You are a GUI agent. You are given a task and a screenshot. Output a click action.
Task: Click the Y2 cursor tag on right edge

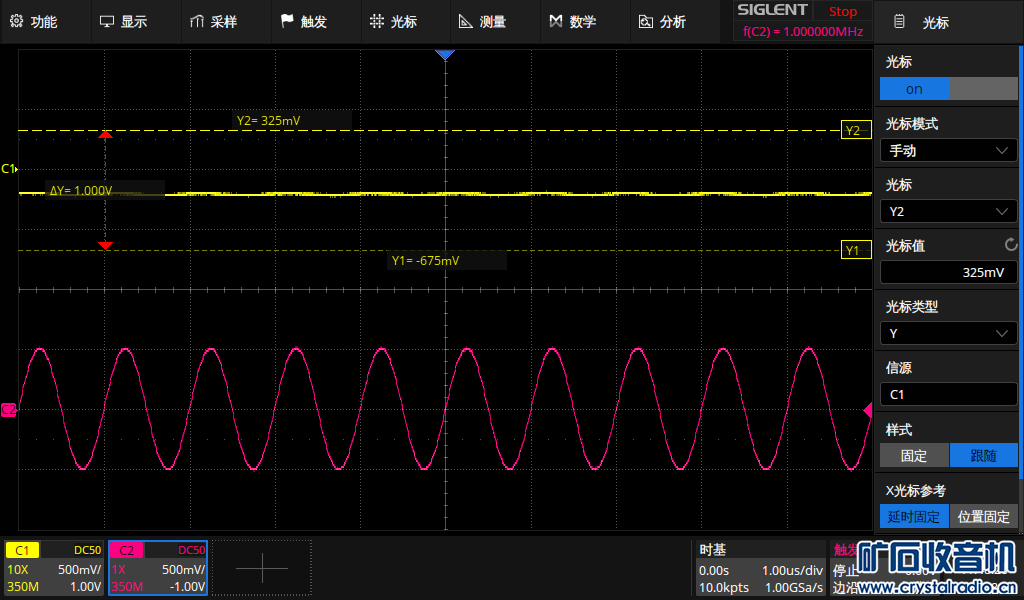pyautogui.click(x=853, y=130)
